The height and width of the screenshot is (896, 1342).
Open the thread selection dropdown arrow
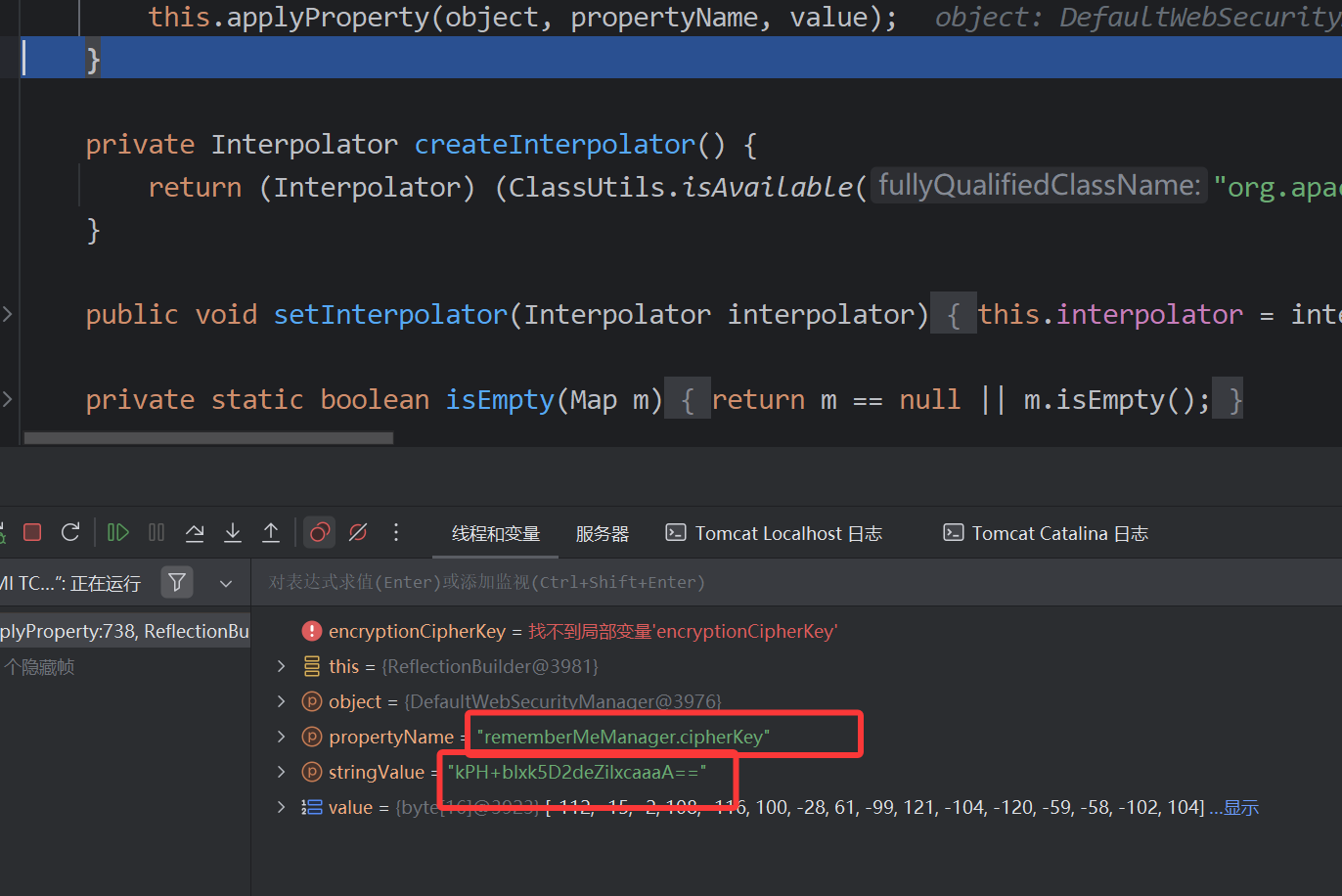coord(226,584)
